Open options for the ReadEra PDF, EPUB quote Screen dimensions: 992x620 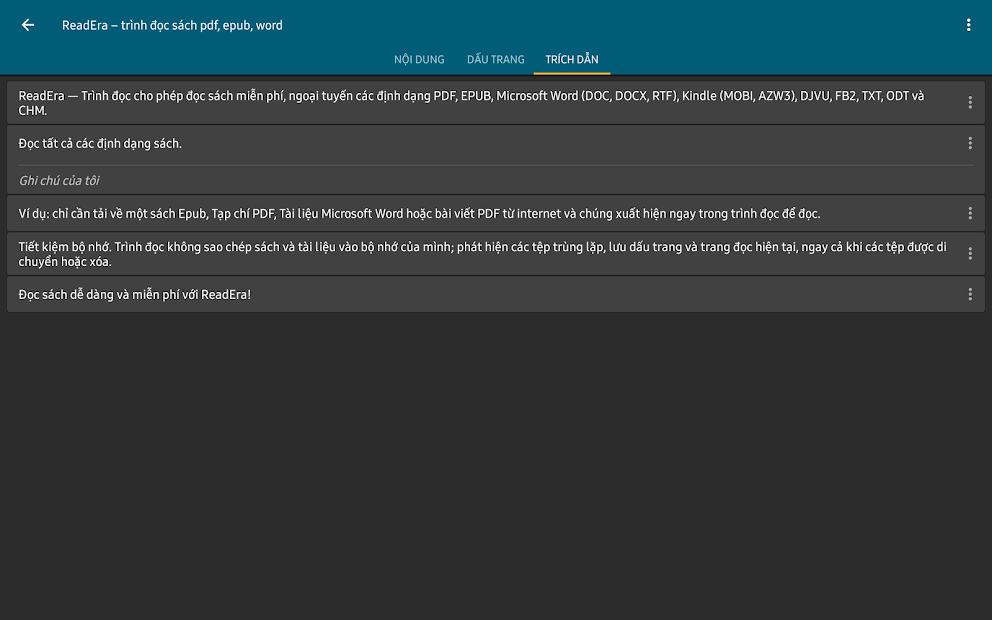coord(970,103)
